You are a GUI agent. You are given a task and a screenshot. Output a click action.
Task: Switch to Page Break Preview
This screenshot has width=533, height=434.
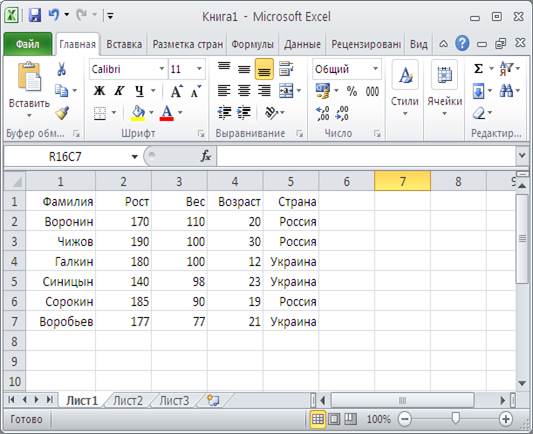(350, 419)
